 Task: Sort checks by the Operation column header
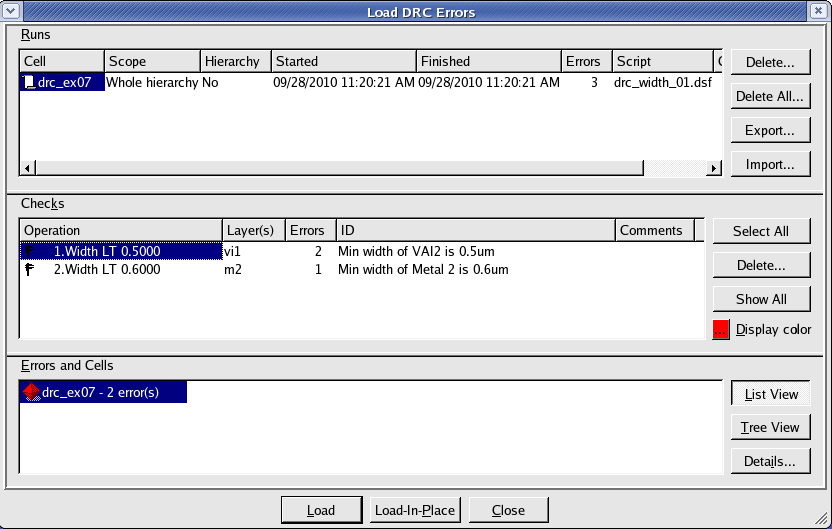(x=120, y=231)
